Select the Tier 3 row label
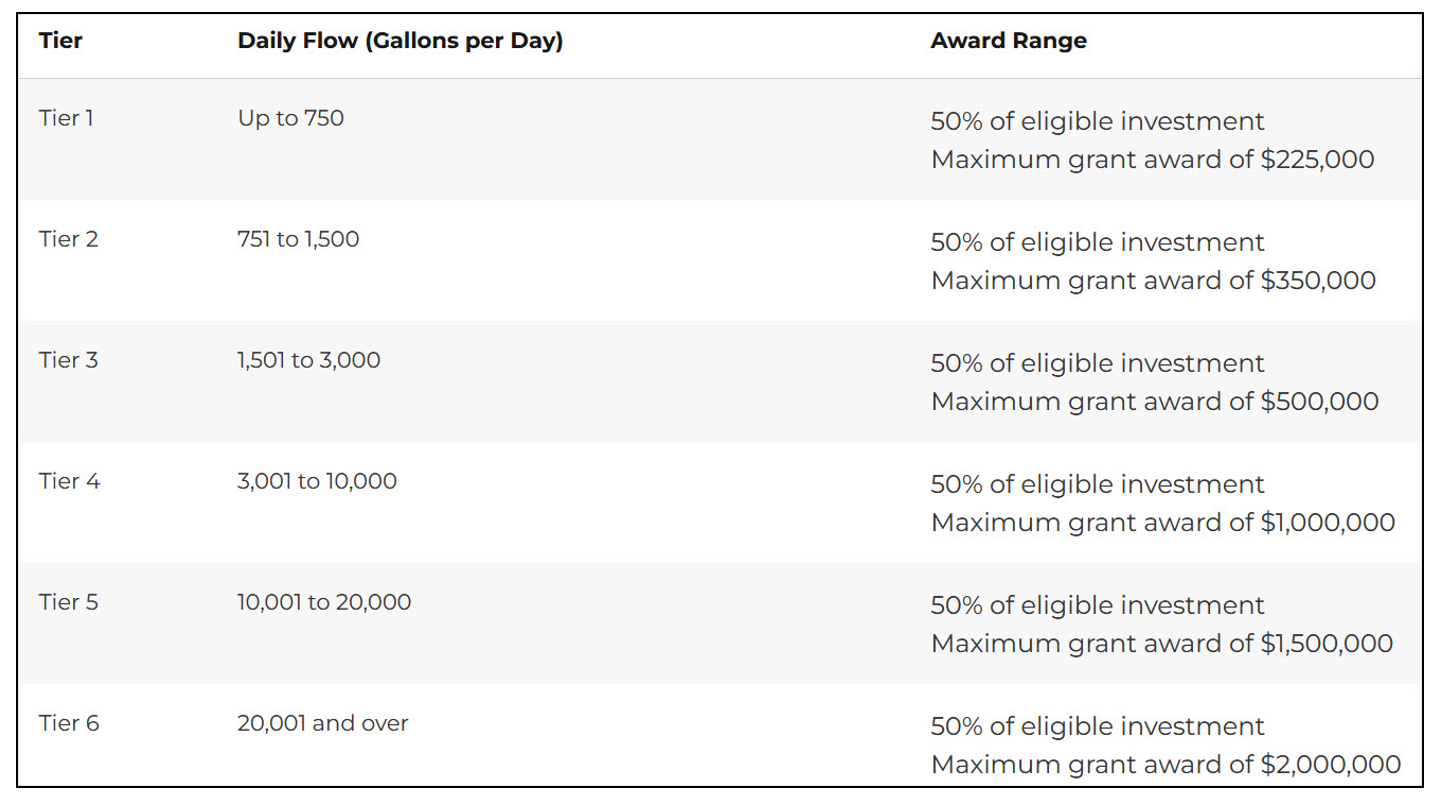 pyautogui.click(x=68, y=360)
